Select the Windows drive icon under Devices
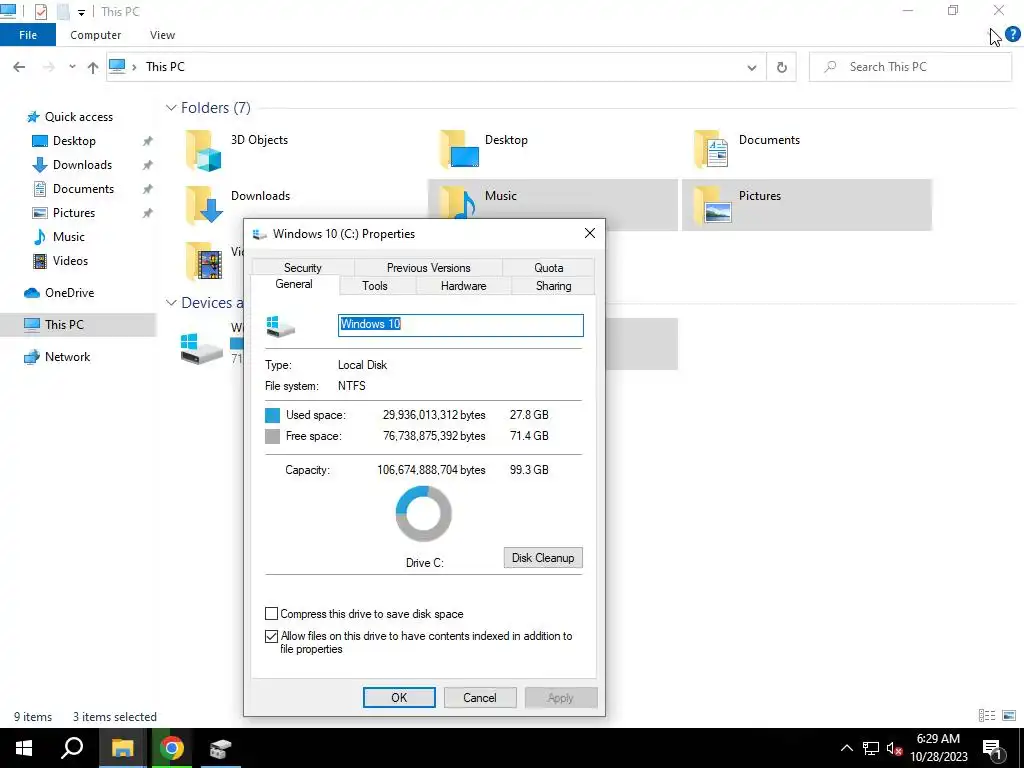Image resolution: width=1024 pixels, height=768 pixels. (201, 349)
